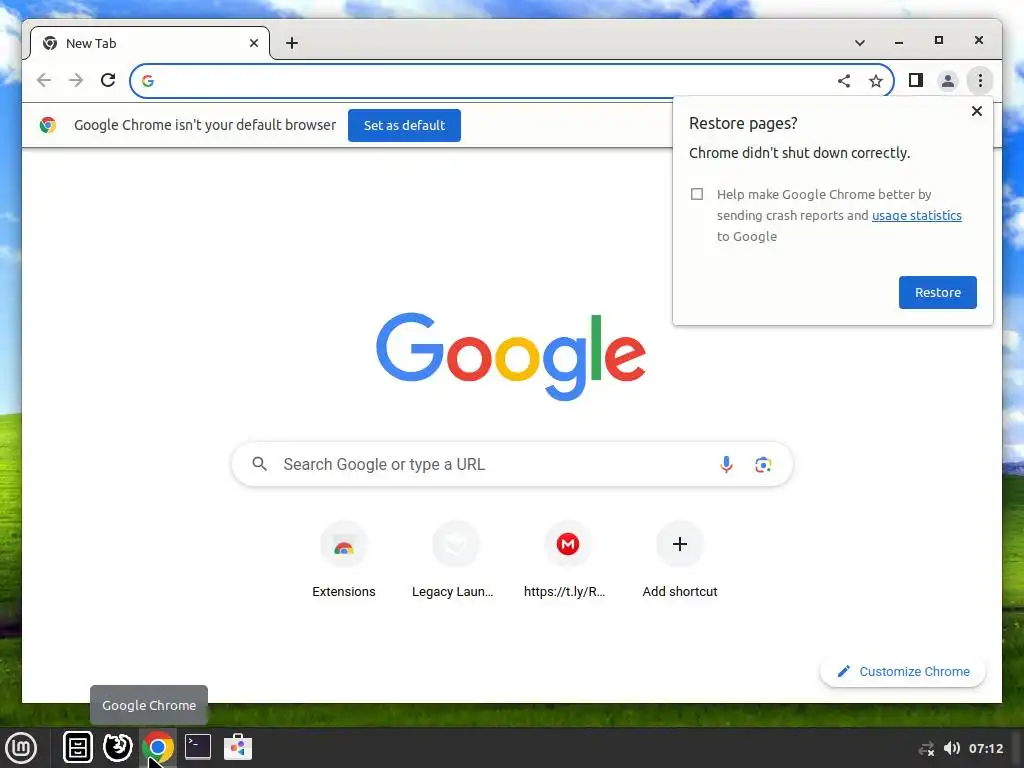Image resolution: width=1024 pixels, height=768 pixels.
Task: Bookmark this tab with the star icon
Action: (876, 80)
